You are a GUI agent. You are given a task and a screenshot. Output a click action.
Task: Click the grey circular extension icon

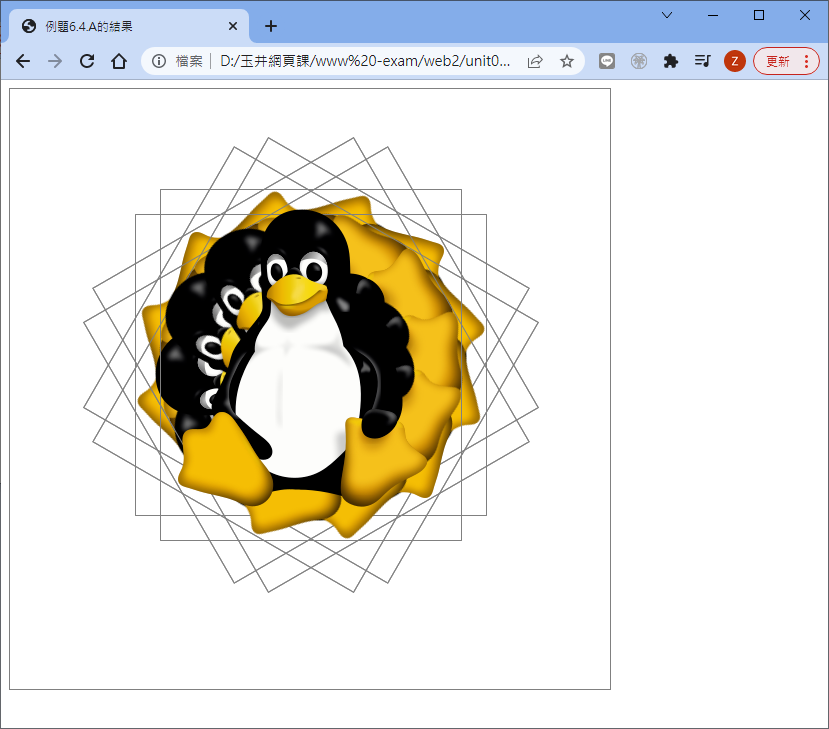click(639, 62)
